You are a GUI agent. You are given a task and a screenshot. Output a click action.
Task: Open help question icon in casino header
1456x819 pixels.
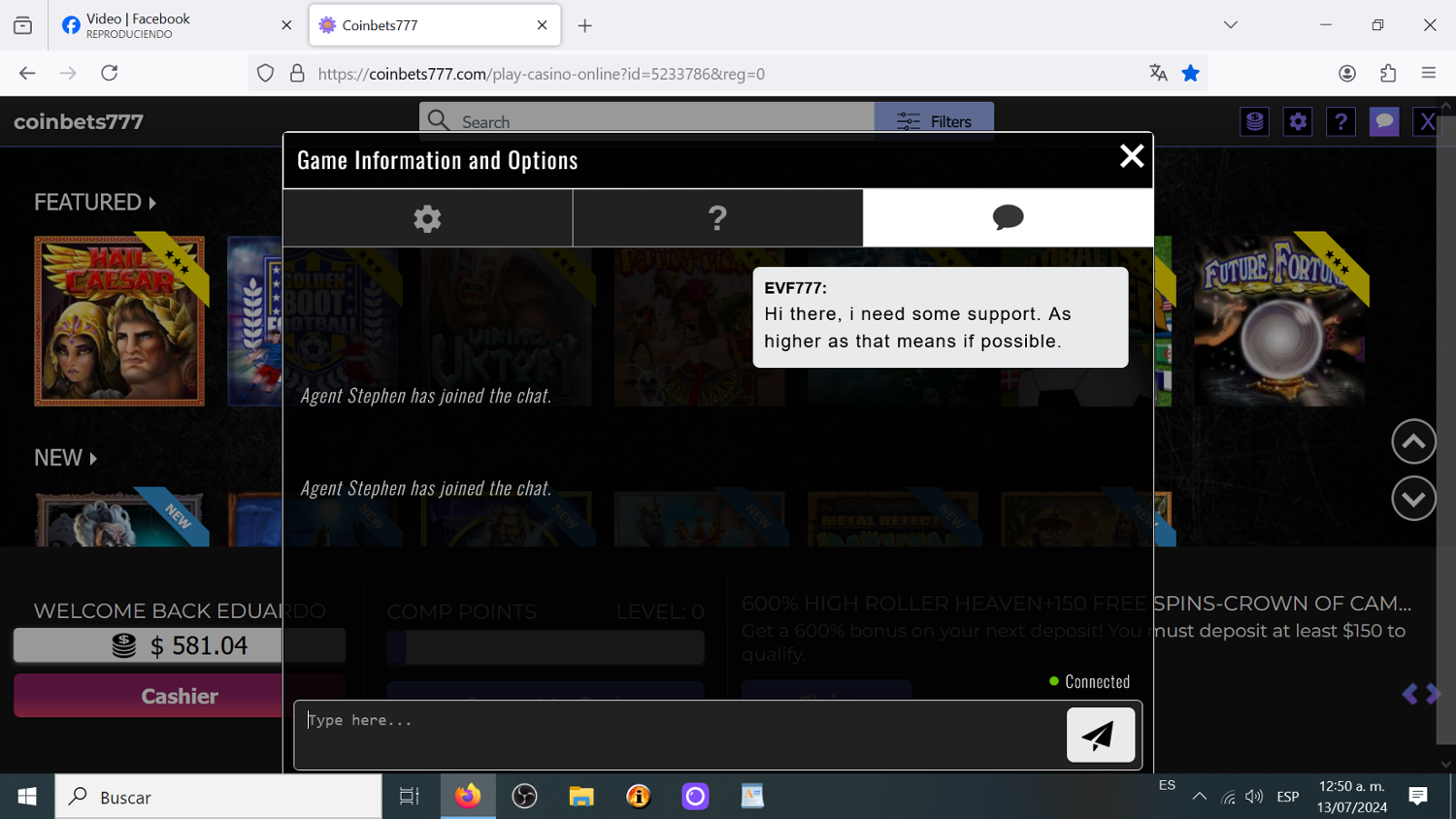click(1340, 121)
